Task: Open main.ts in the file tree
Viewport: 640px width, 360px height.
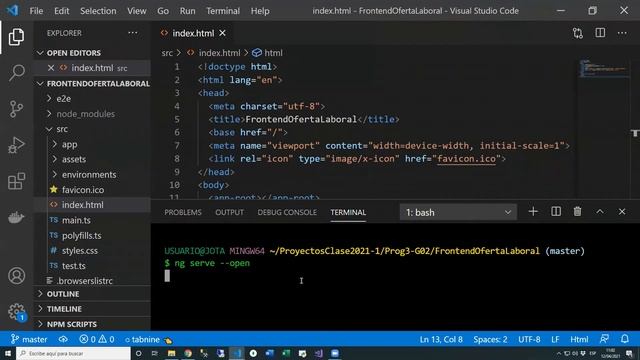Action: [76, 220]
